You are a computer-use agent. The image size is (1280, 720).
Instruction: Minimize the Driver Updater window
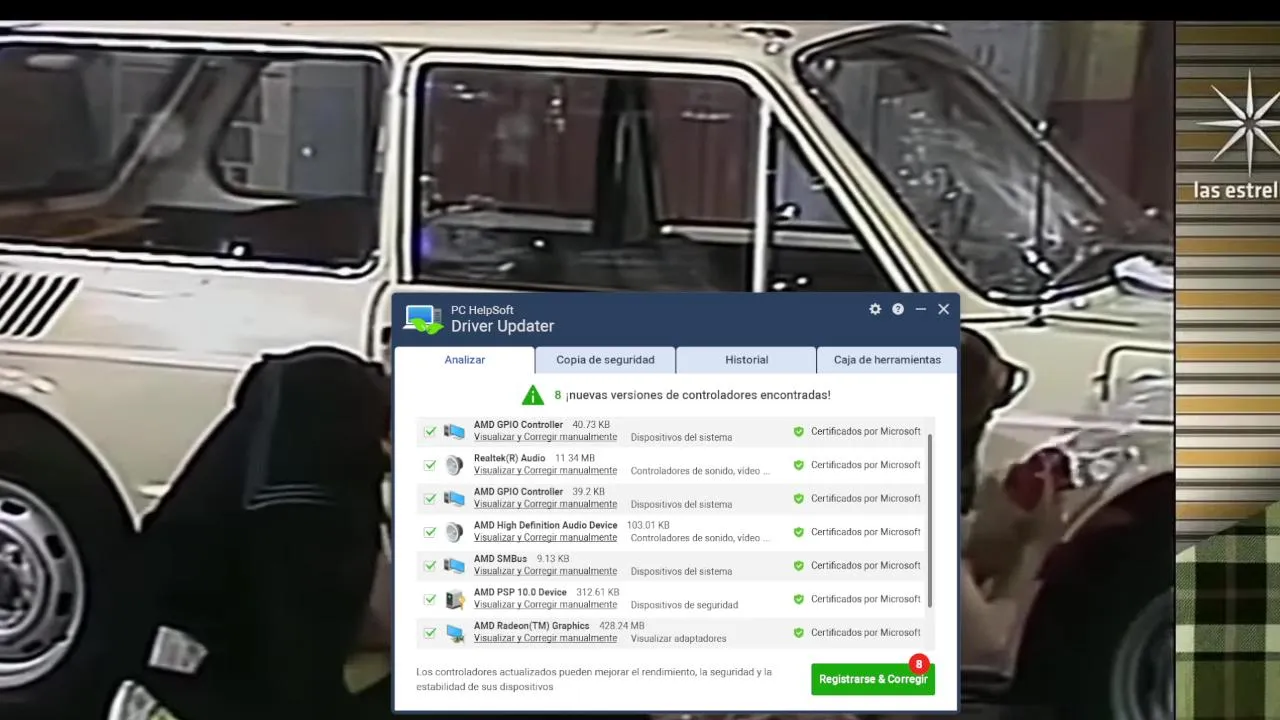coord(920,309)
